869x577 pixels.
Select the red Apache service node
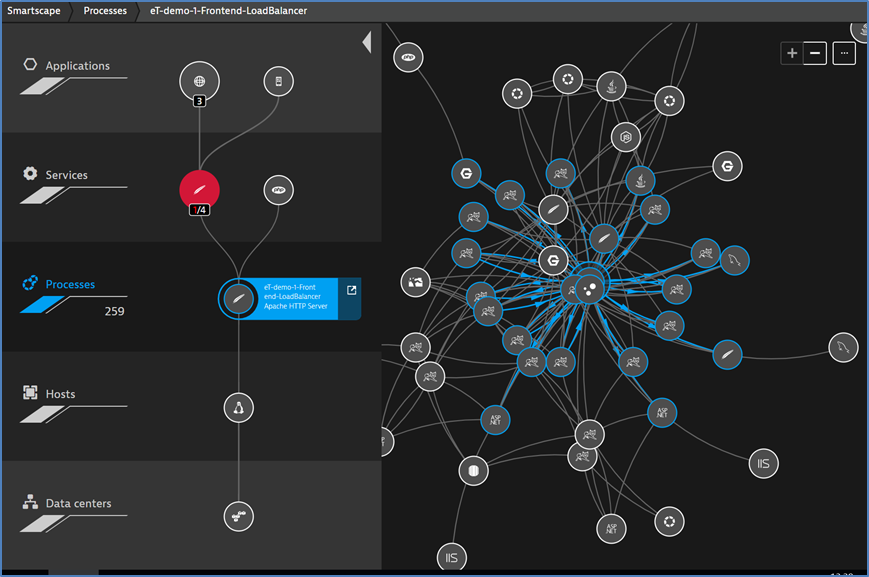coord(199,189)
